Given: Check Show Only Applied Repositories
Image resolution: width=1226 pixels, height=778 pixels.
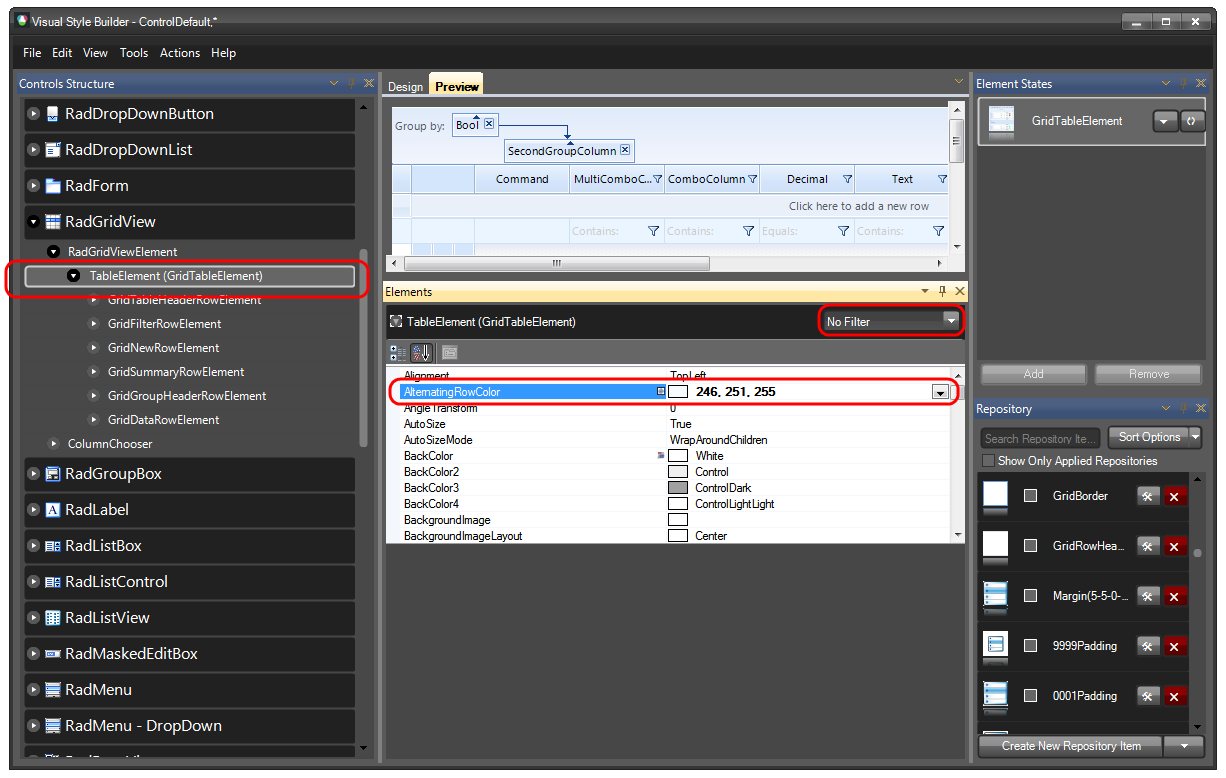Looking at the screenshot, I should (x=989, y=461).
